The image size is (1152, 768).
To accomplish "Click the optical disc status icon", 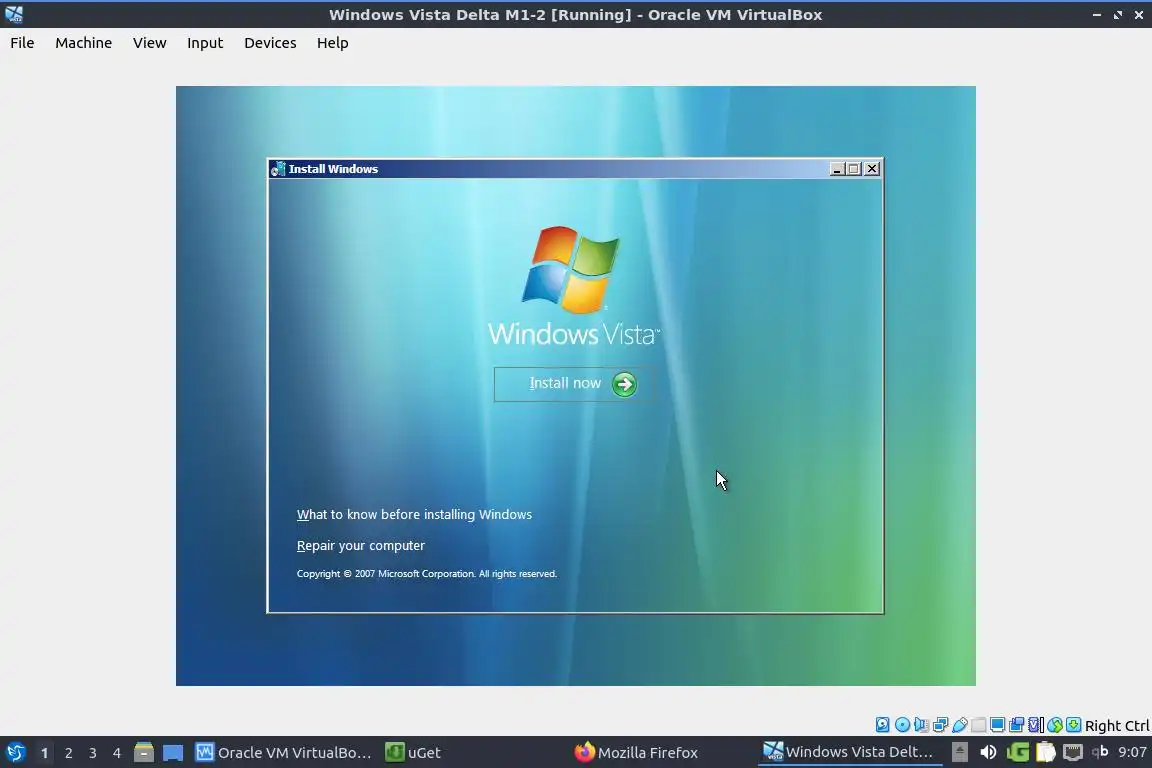I will point(903,725).
